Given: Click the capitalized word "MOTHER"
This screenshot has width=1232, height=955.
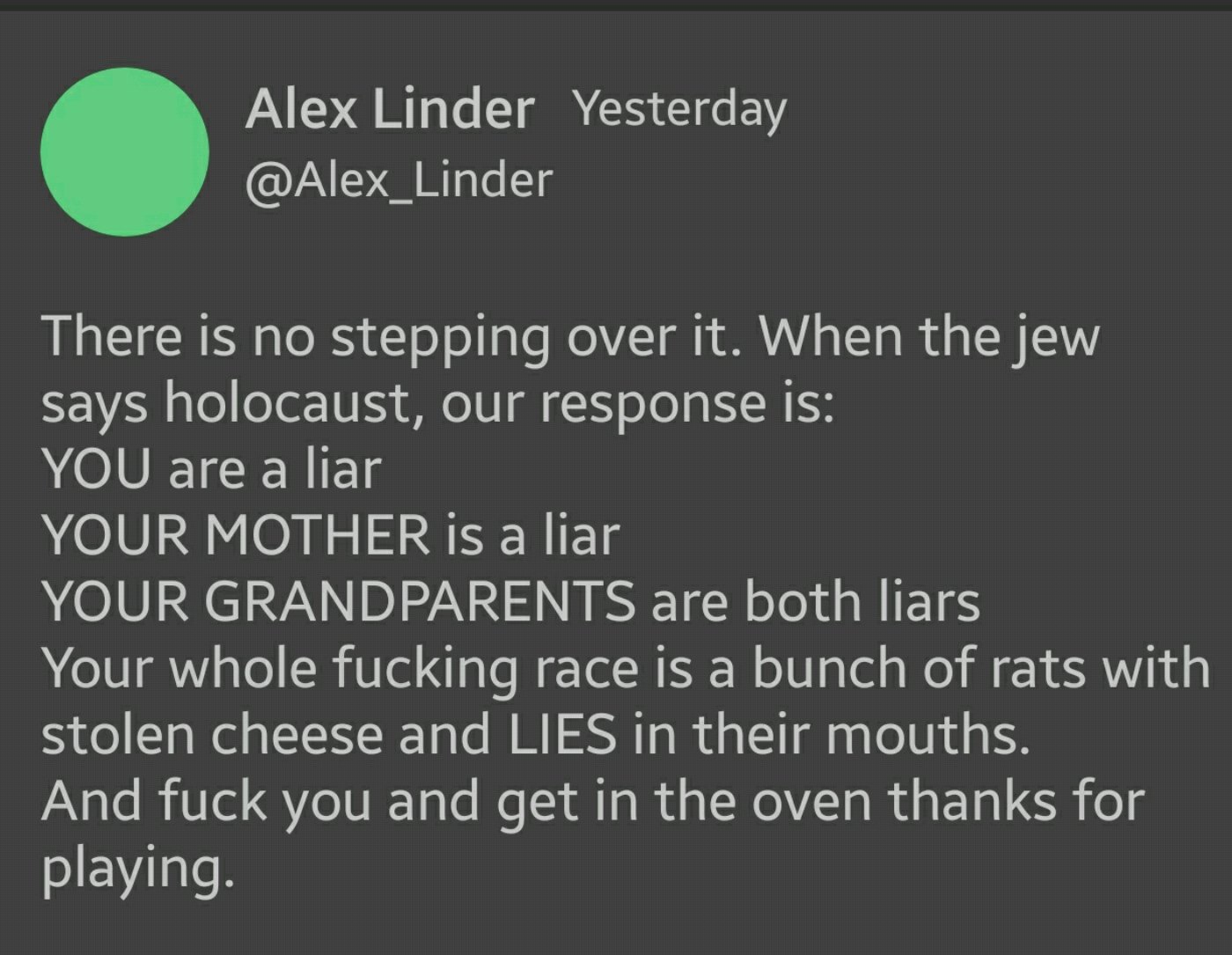Looking at the screenshot, I should 318,535.
